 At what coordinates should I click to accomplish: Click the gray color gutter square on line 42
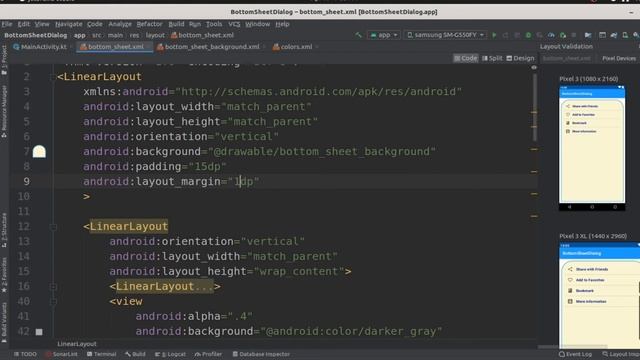[x=39, y=332]
